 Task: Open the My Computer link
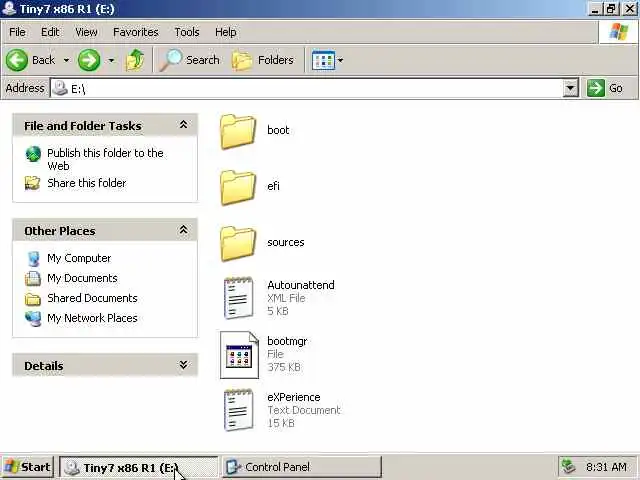pos(79,258)
